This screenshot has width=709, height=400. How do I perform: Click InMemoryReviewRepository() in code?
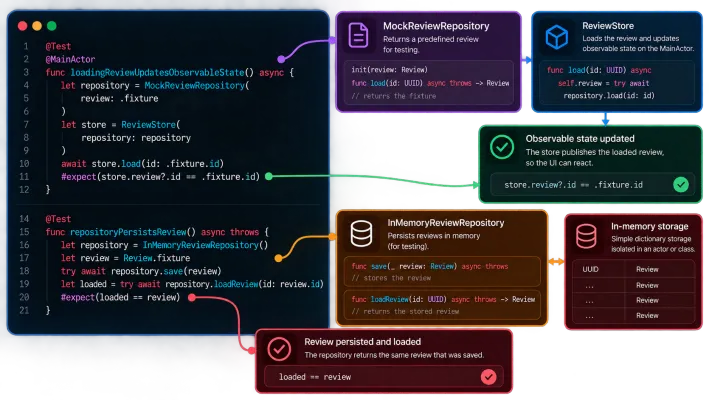(205, 245)
